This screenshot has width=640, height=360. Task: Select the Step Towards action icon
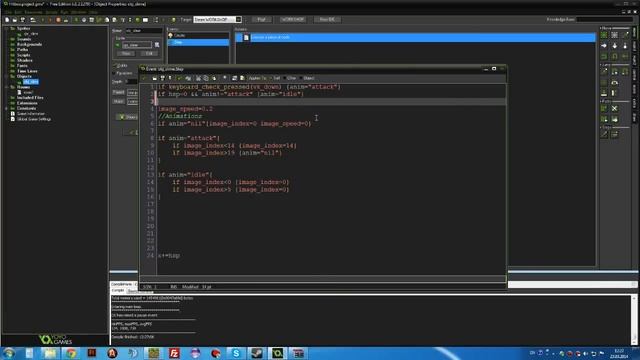tap(604, 135)
